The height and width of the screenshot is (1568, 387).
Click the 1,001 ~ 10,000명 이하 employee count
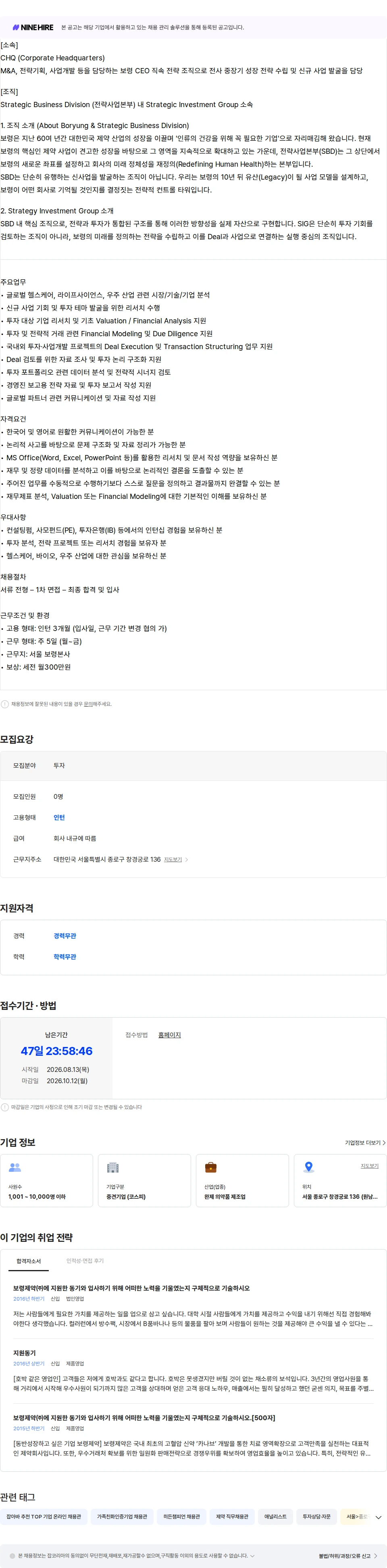click(37, 1197)
